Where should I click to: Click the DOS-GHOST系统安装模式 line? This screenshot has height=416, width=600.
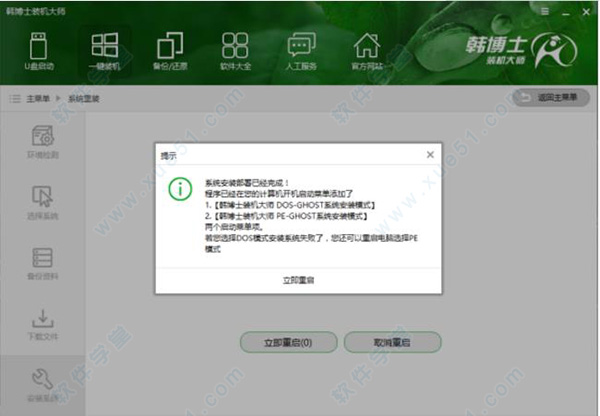pyautogui.click(x=290, y=205)
